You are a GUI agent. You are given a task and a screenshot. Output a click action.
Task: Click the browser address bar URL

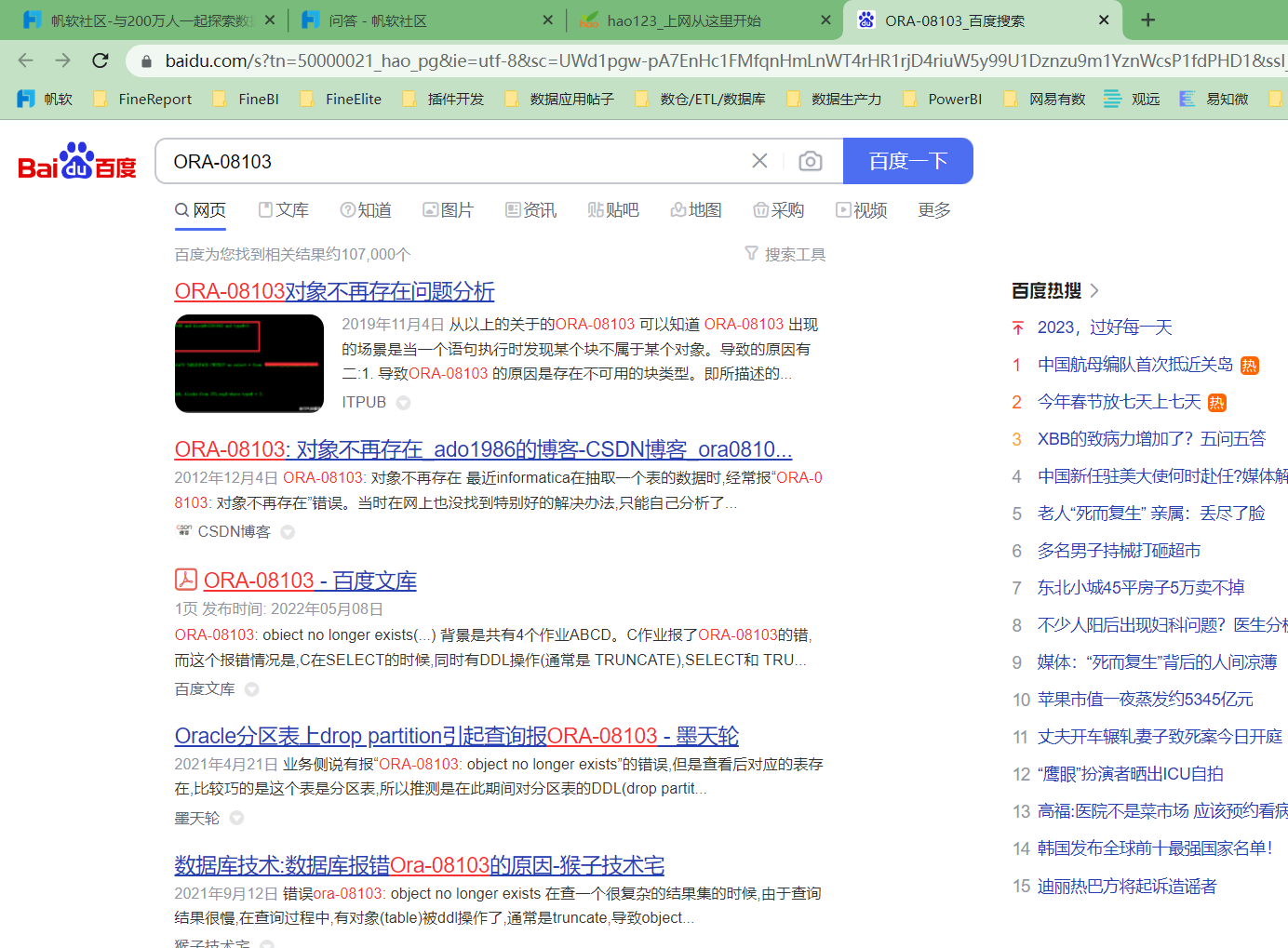pos(725,60)
